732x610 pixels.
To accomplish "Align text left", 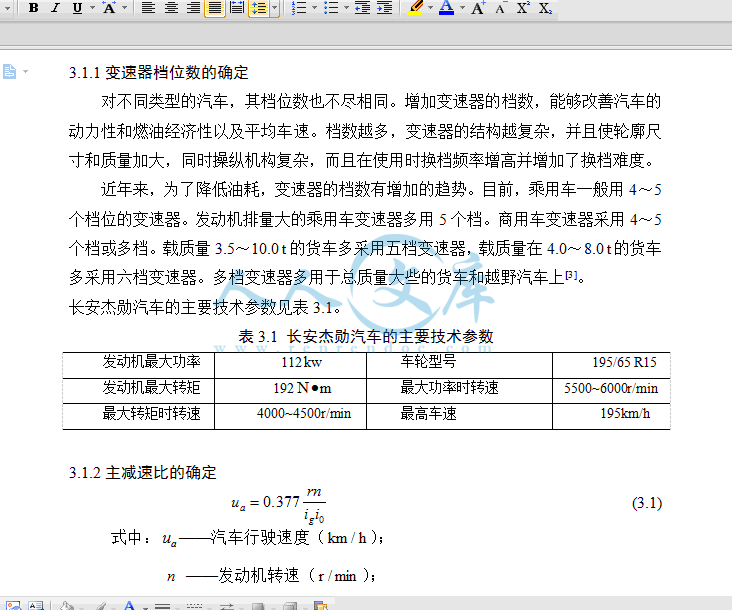I will pos(148,7).
